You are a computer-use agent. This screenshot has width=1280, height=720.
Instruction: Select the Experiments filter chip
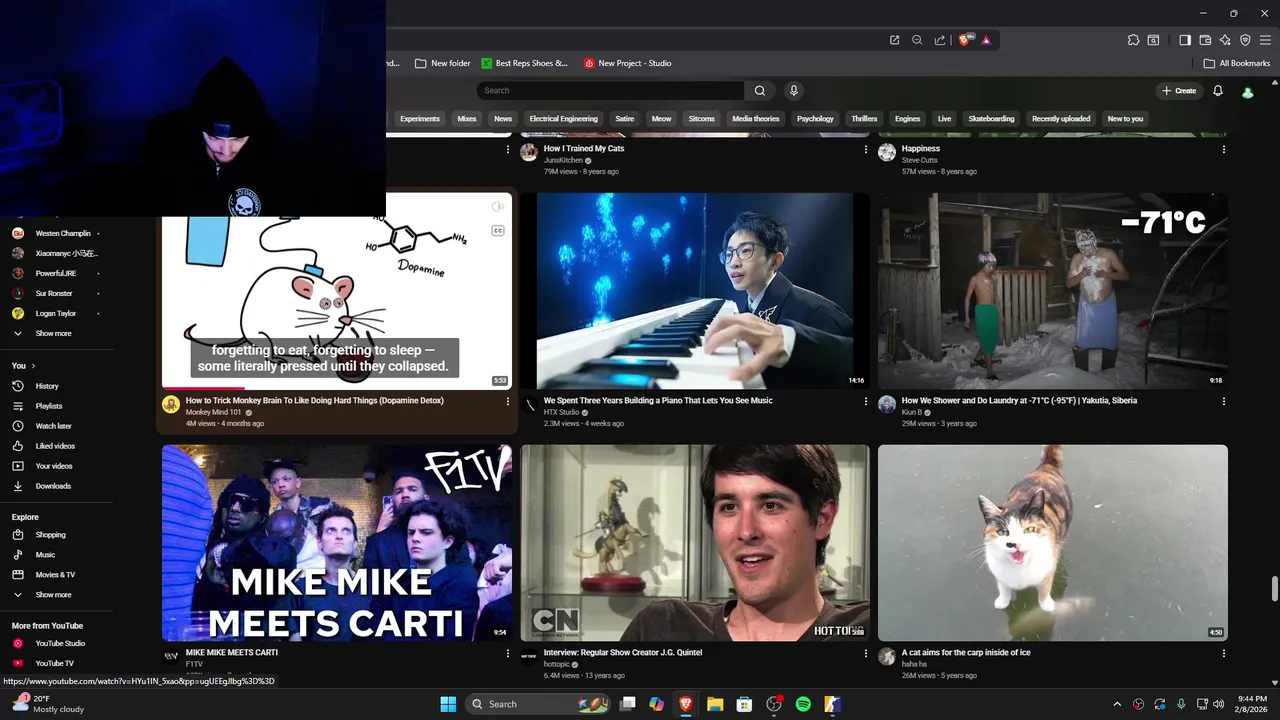point(420,119)
